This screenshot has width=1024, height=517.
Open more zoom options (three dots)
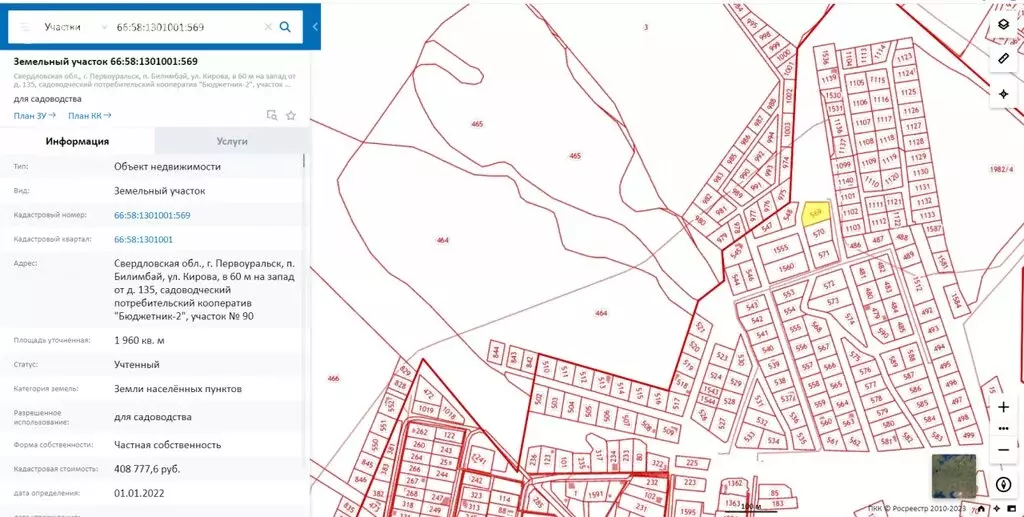(1003, 429)
